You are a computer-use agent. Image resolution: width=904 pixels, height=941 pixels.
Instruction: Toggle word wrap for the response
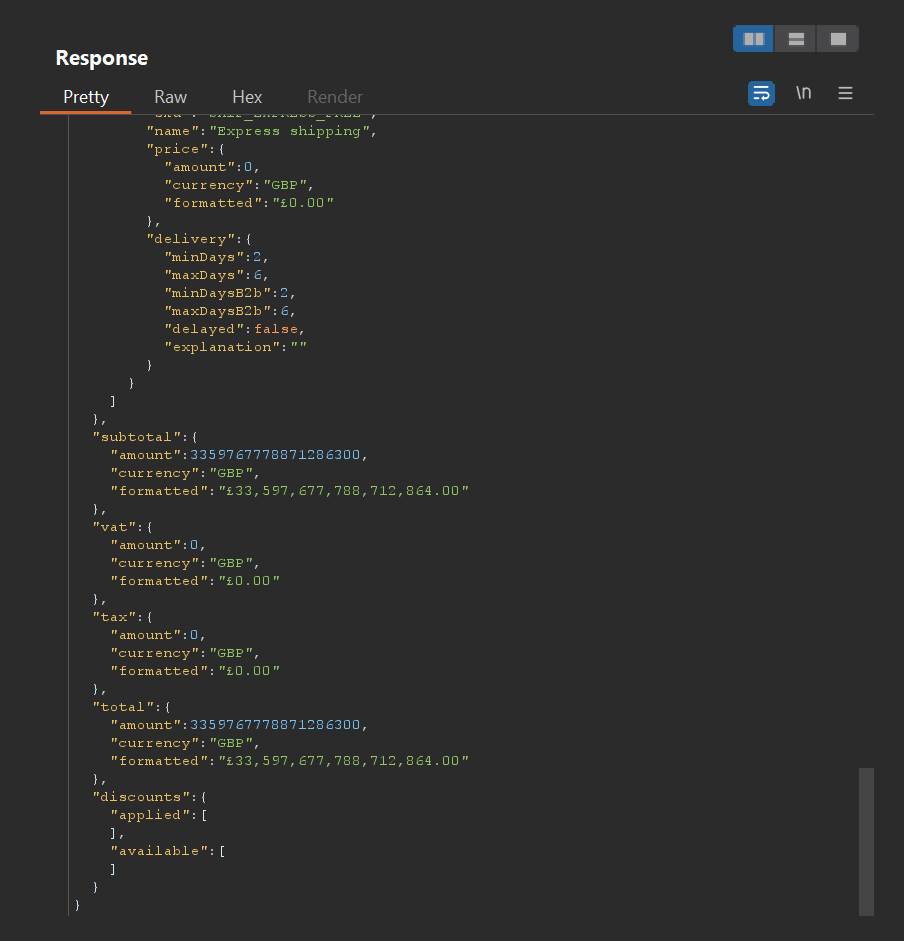[761, 94]
